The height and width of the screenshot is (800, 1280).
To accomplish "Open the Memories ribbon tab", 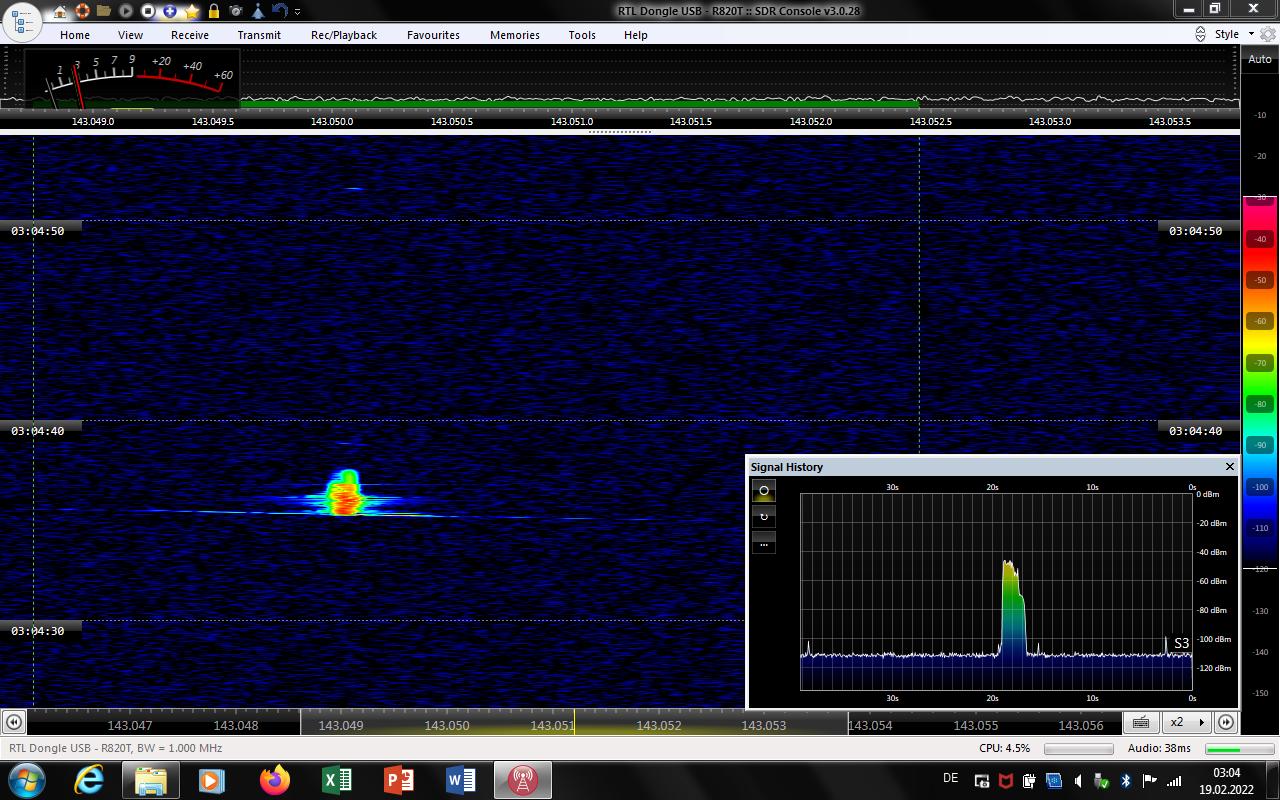I will (x=515, y=35).
